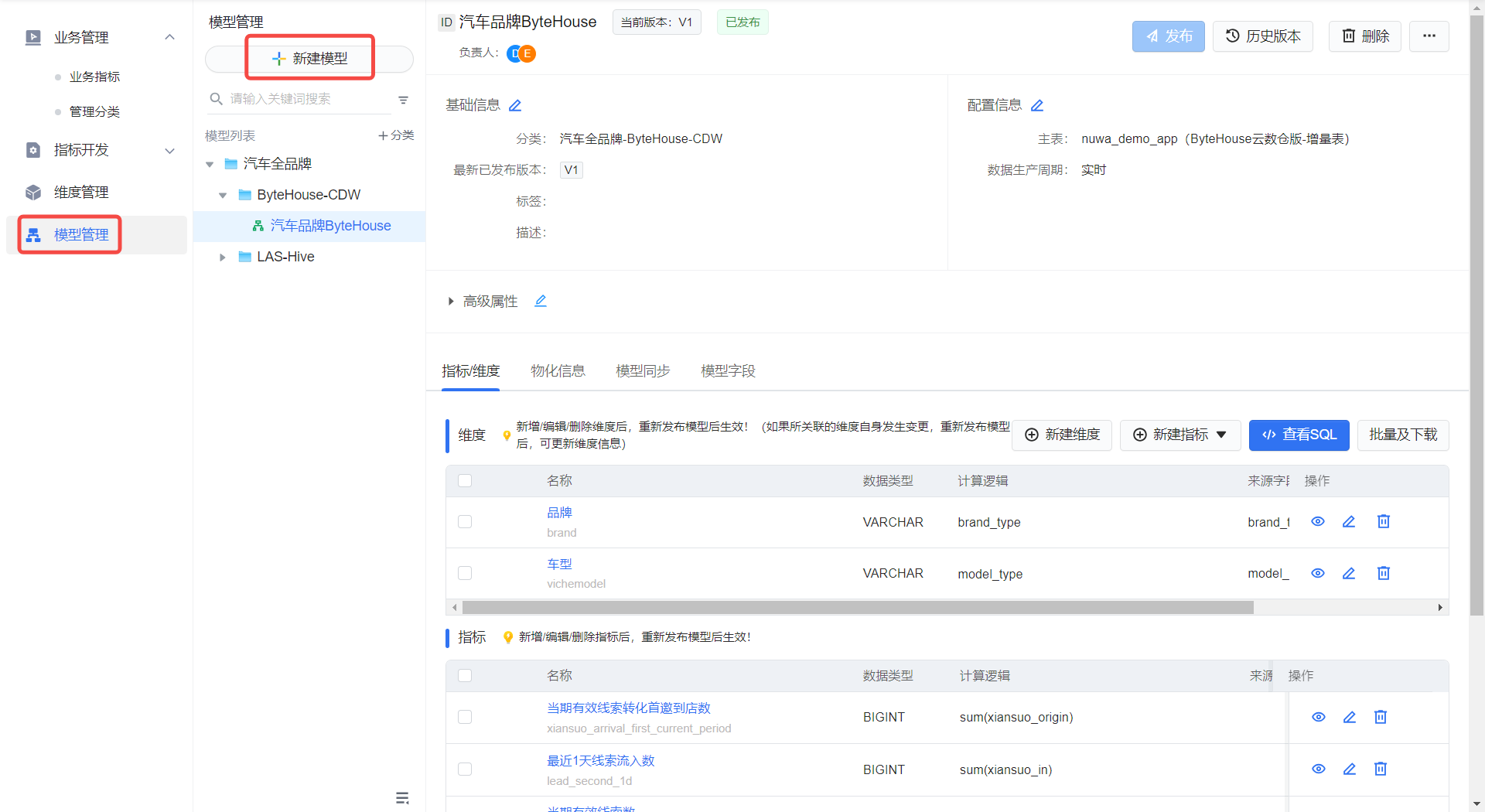This screenshot has height=812, width=1485.
Task: Click the dimension table horizontal scrollbar
Action: [x=858, y=608]
